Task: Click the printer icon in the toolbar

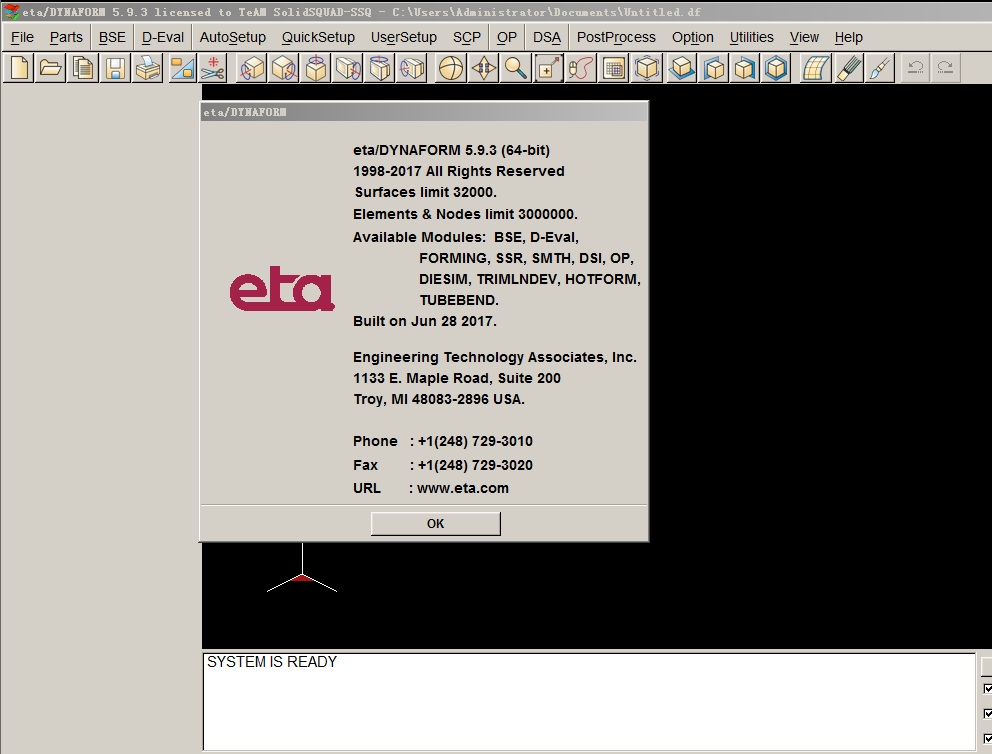Action: [147, 68]
